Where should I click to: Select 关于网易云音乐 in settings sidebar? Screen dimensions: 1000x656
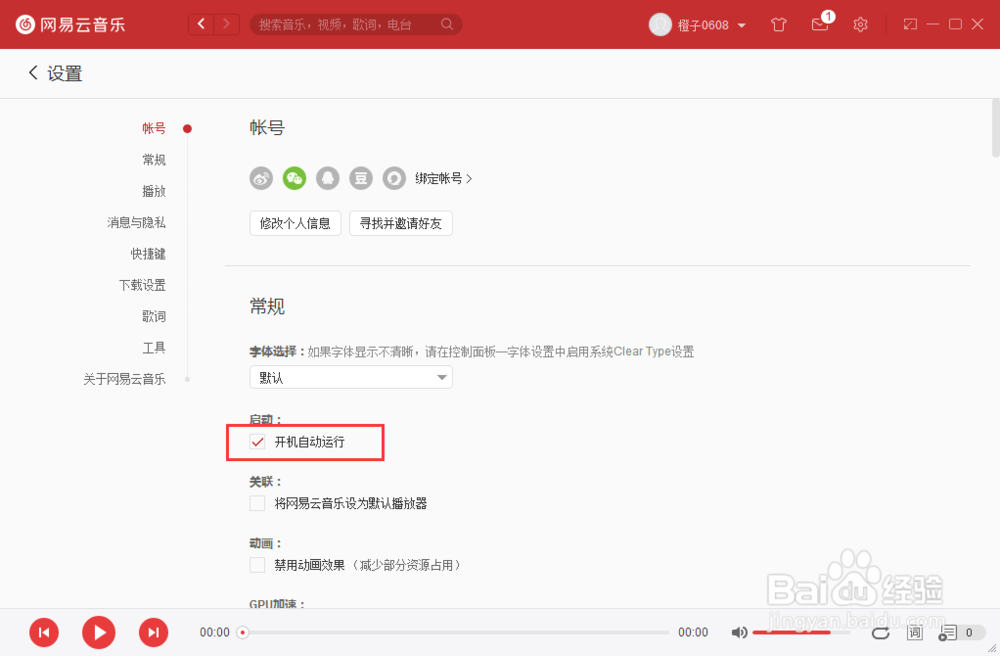124,379
